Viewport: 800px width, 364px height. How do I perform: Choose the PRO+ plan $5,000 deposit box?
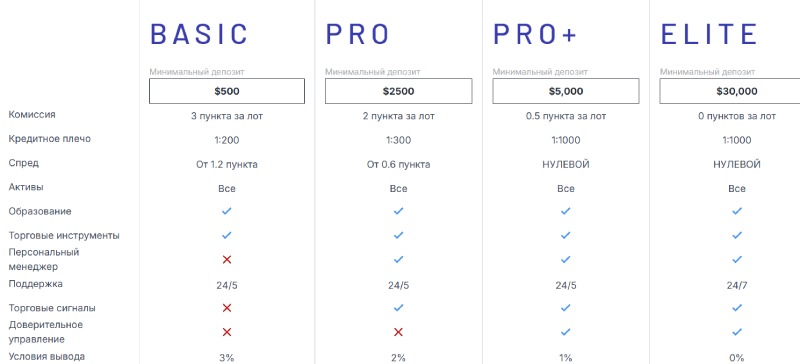coord(566,91)
